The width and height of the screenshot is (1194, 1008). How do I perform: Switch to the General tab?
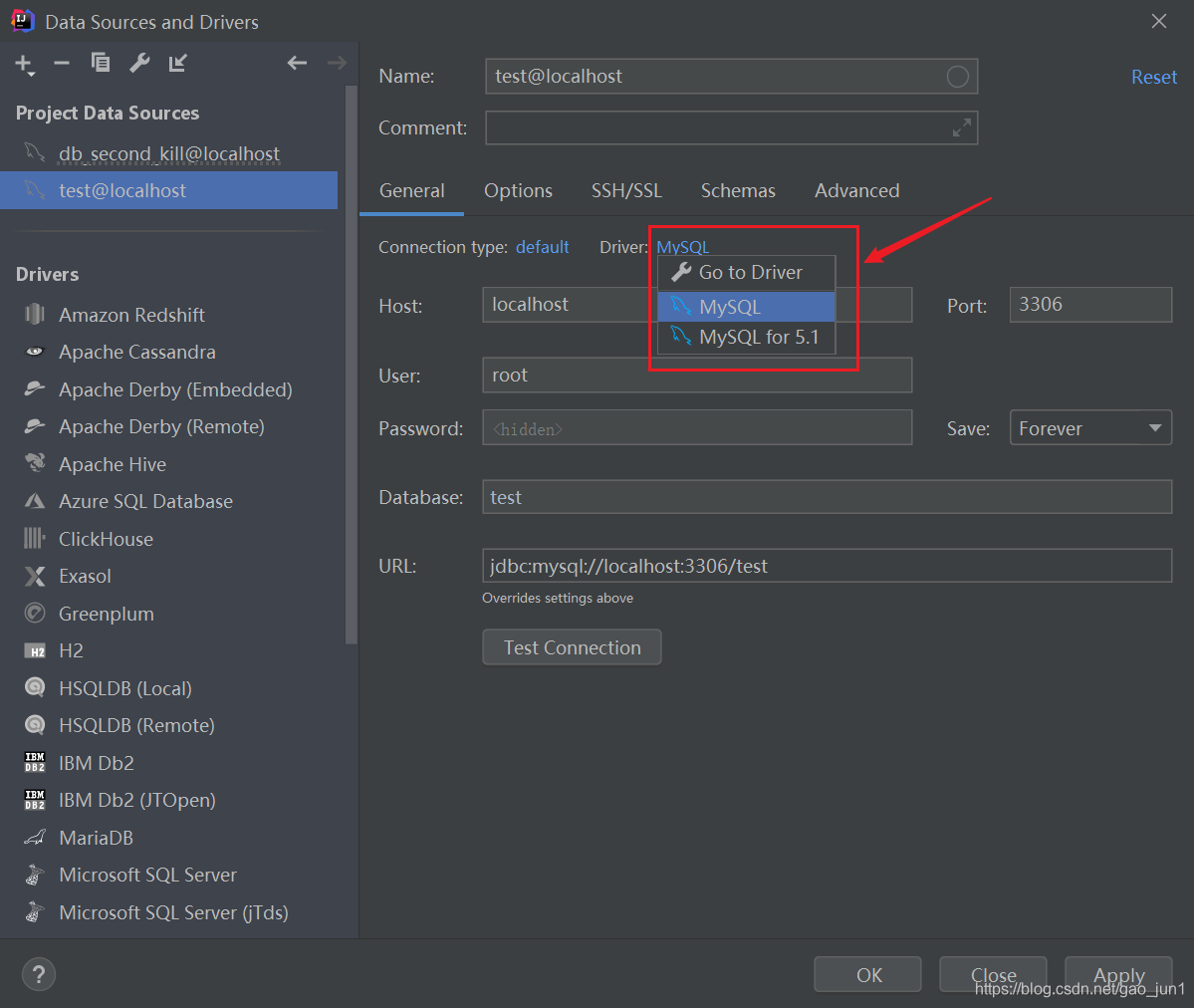tap(412, 190)
